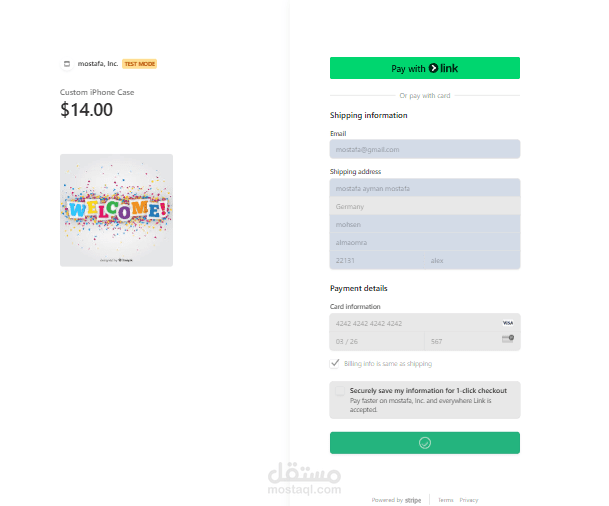
Task: Click the Email input field
Action: pyautogui.click(x=425, y=150)
